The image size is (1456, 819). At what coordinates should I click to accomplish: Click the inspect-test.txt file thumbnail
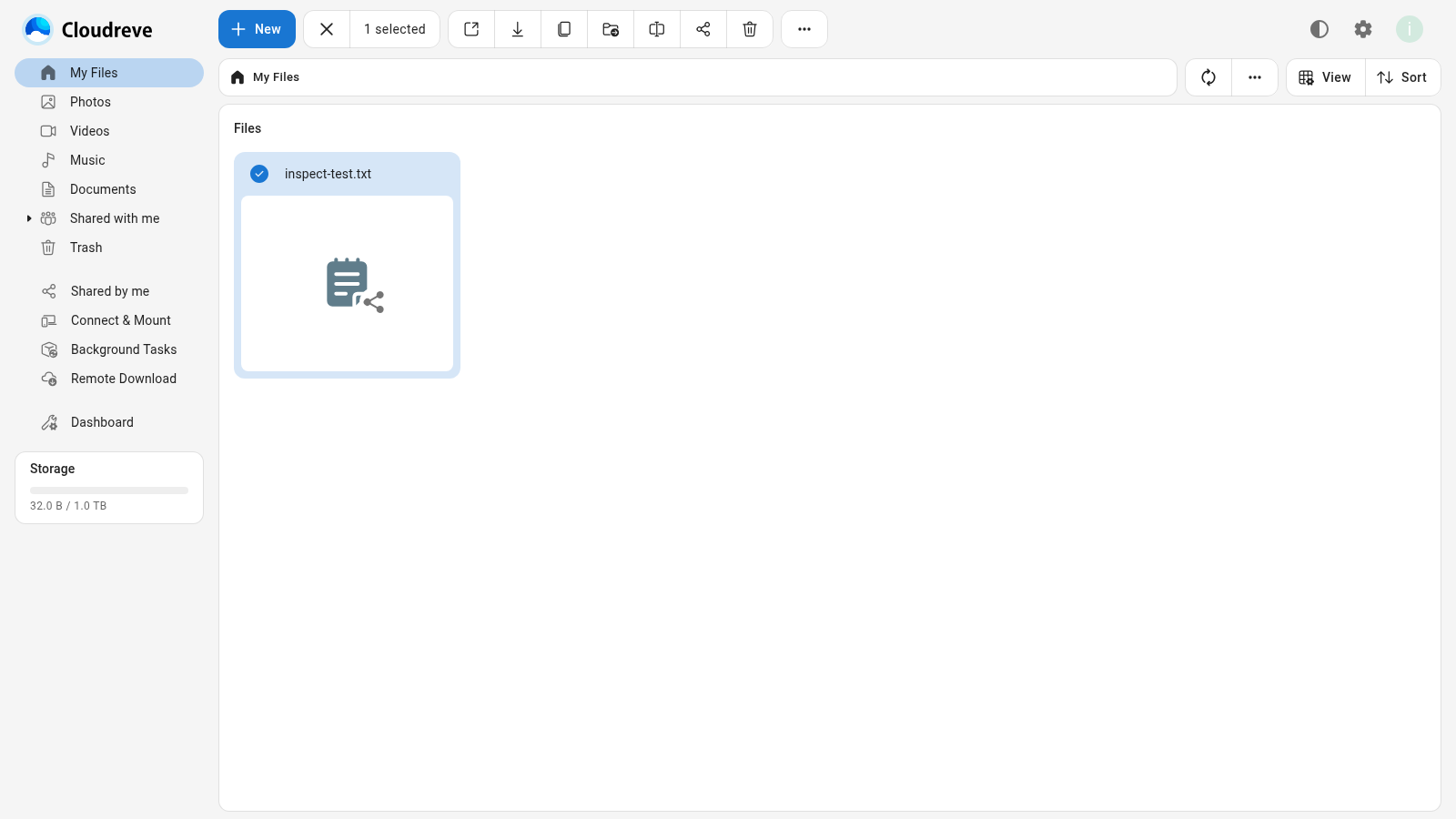[x=347, y=283]
